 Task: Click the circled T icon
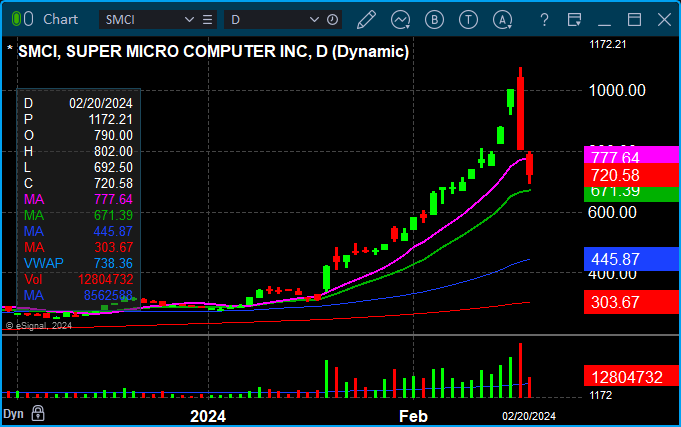[468, 20]
